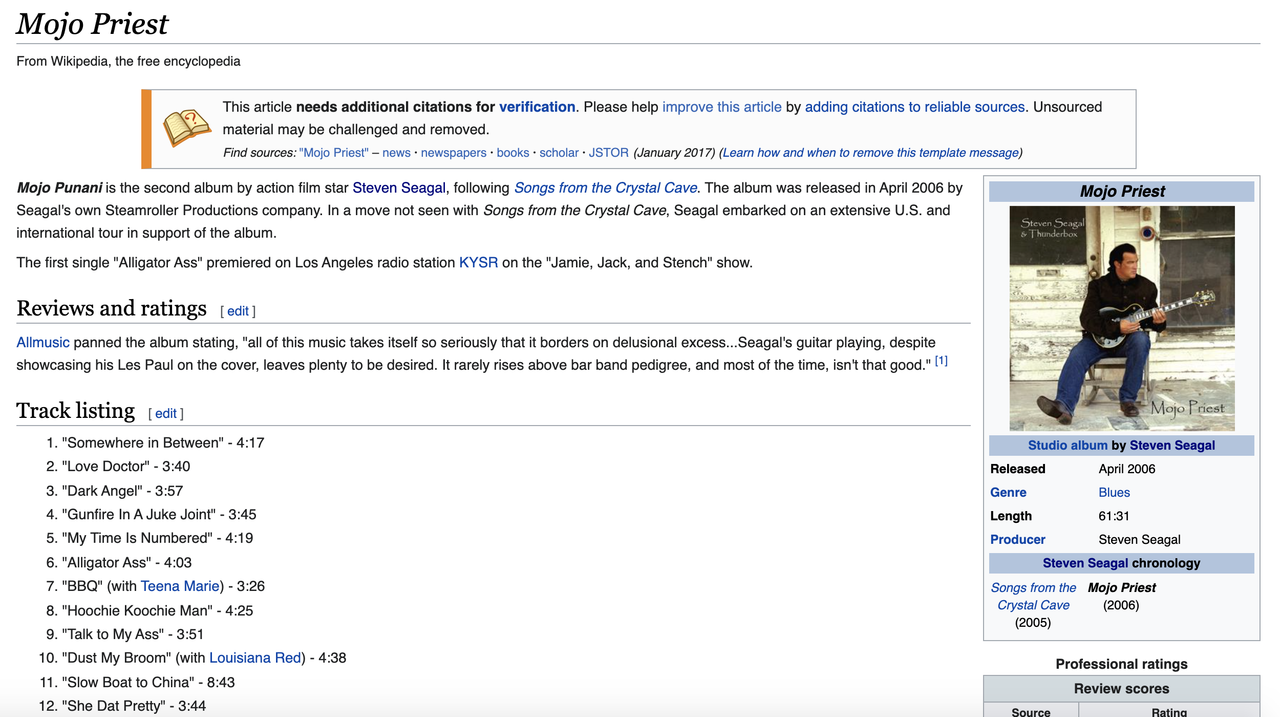1280x717 pixels.
Task: Open the "Mojo Priest" find sources link
Action: [x=334, y=153]
